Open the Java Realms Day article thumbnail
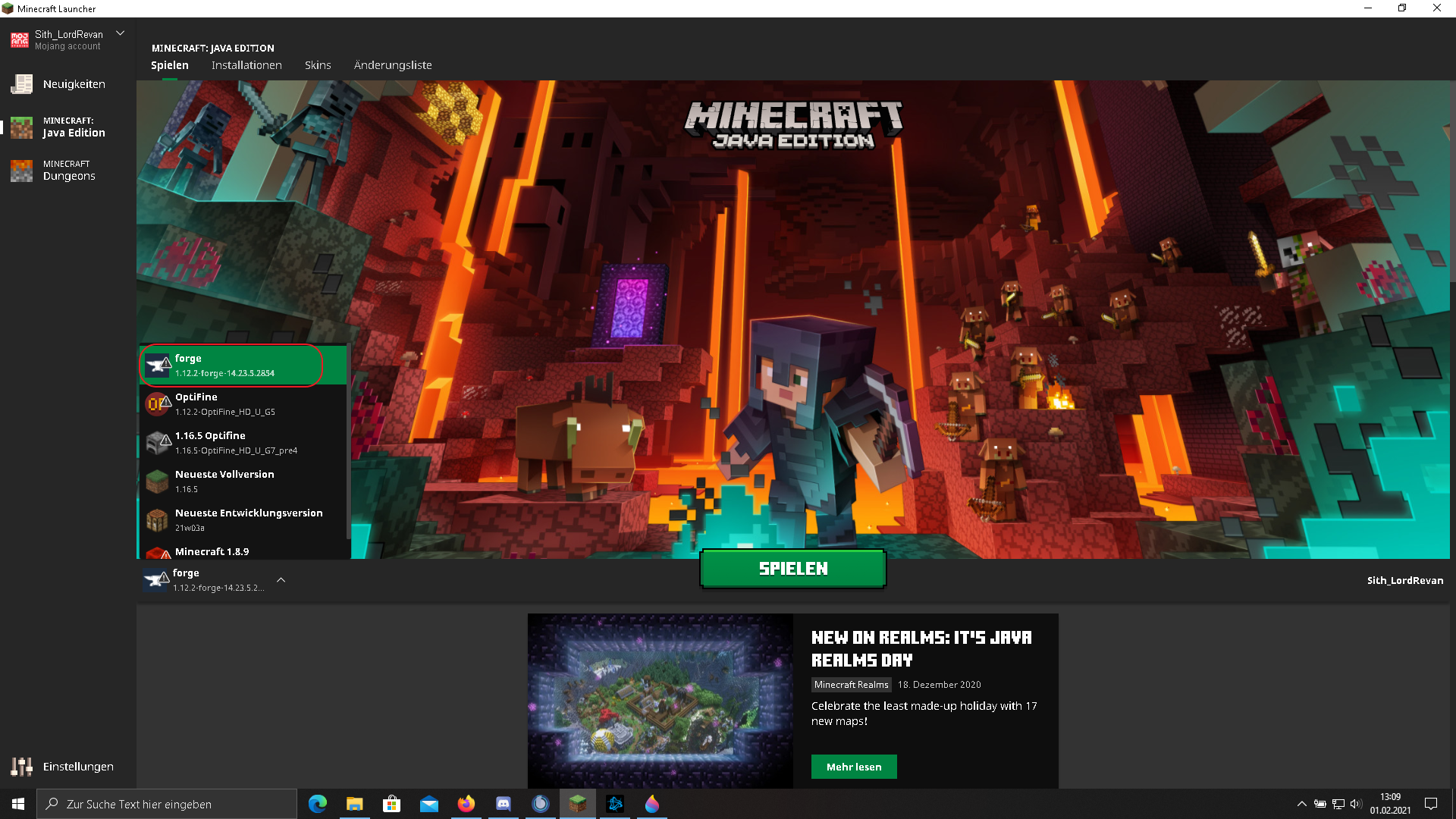 click(661, 701)
